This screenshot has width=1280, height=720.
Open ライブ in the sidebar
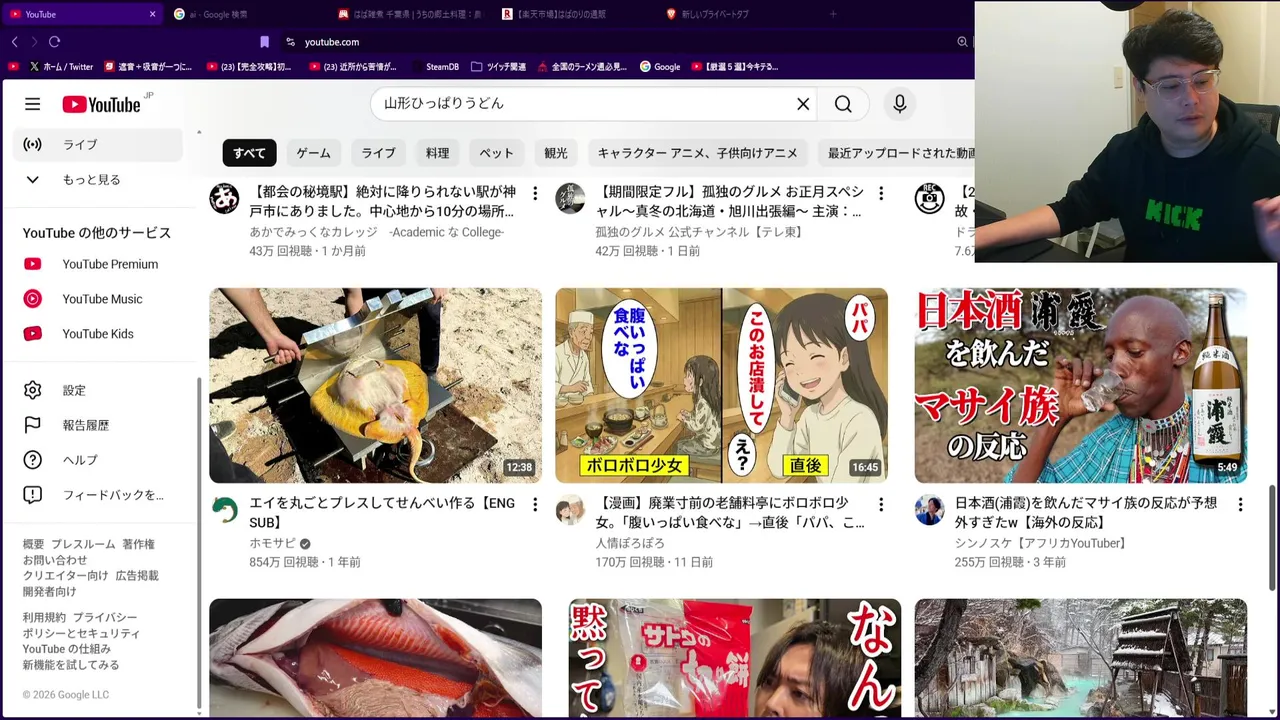point(98,144)
